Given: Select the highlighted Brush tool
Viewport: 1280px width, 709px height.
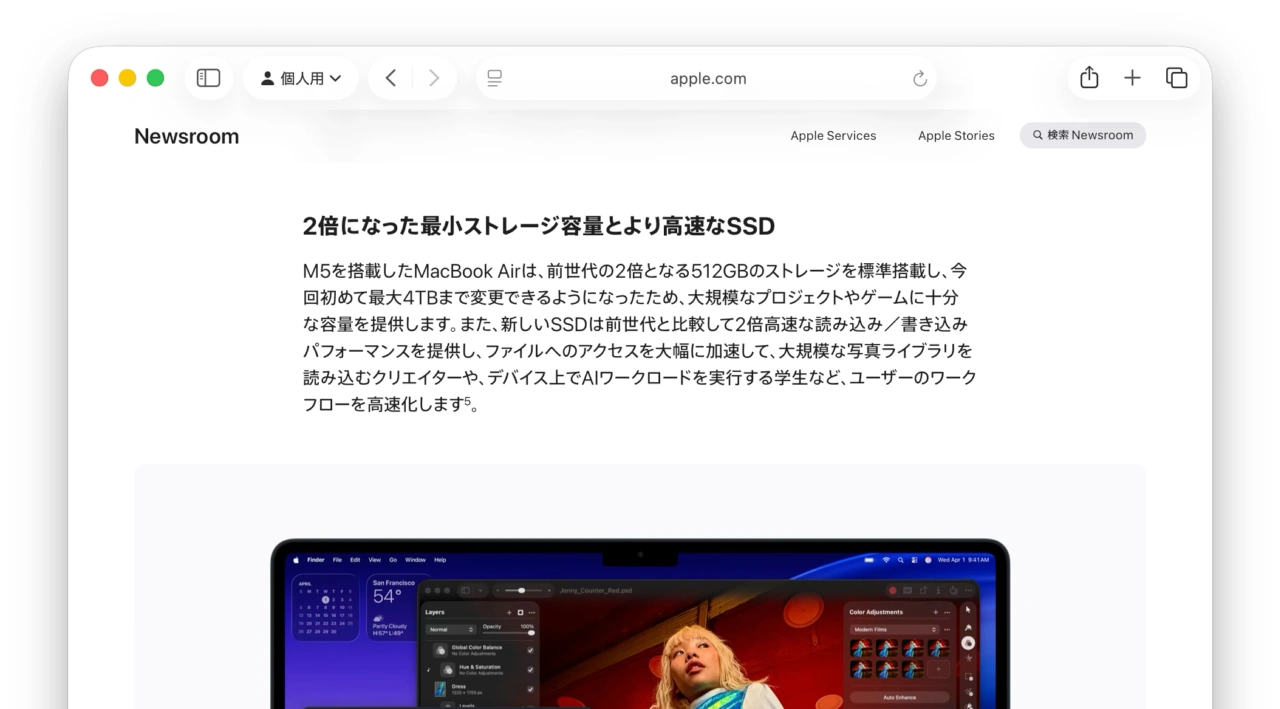Looking at the screenshot, I should tap(968, 644).
